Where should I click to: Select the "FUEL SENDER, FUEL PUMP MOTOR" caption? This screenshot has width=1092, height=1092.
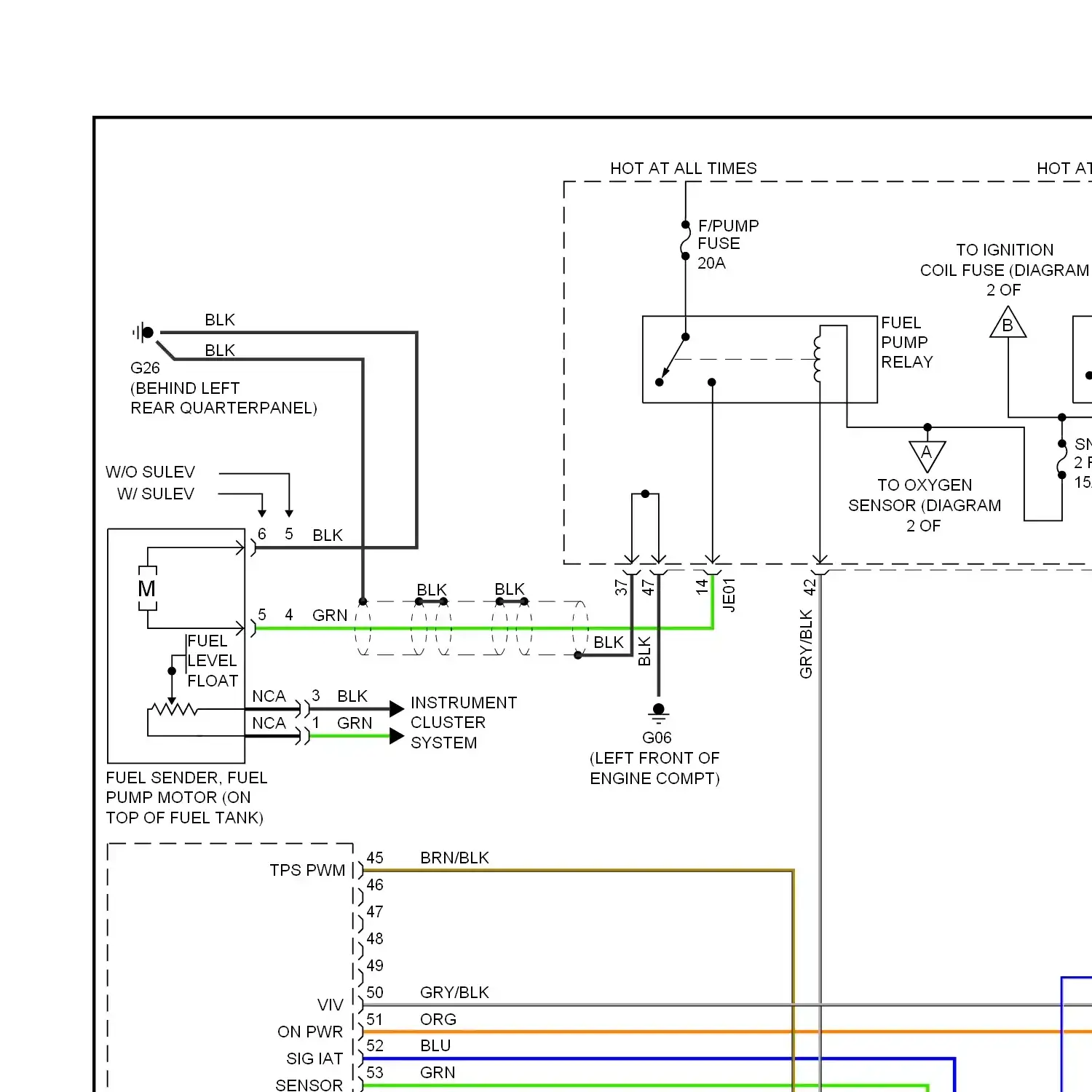pos(186,797)
